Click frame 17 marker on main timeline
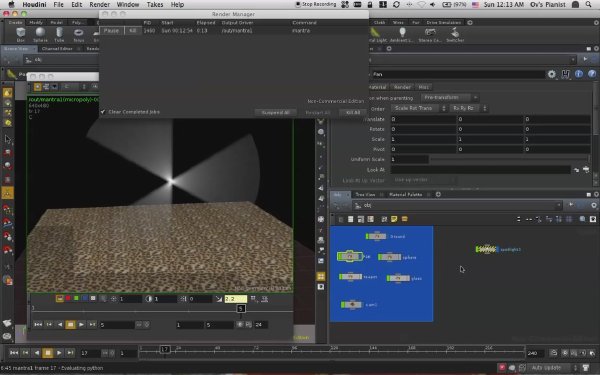This screenshot has width=600, height=375. pyautogui.click(x=165, y=349)
